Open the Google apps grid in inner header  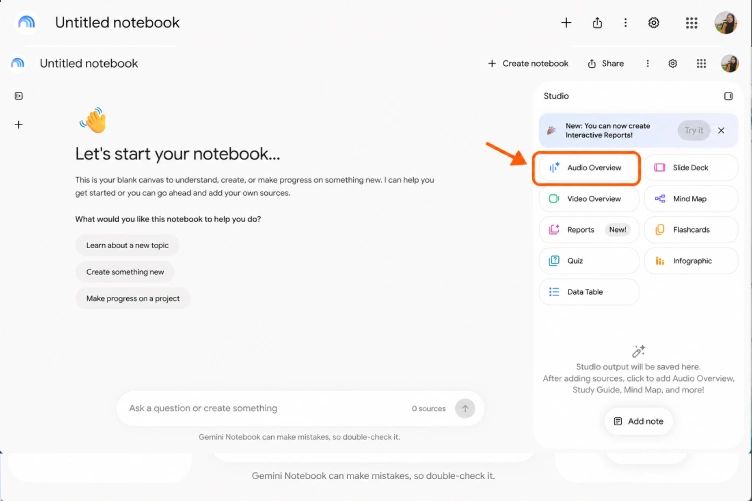click(x=701, y=64)
